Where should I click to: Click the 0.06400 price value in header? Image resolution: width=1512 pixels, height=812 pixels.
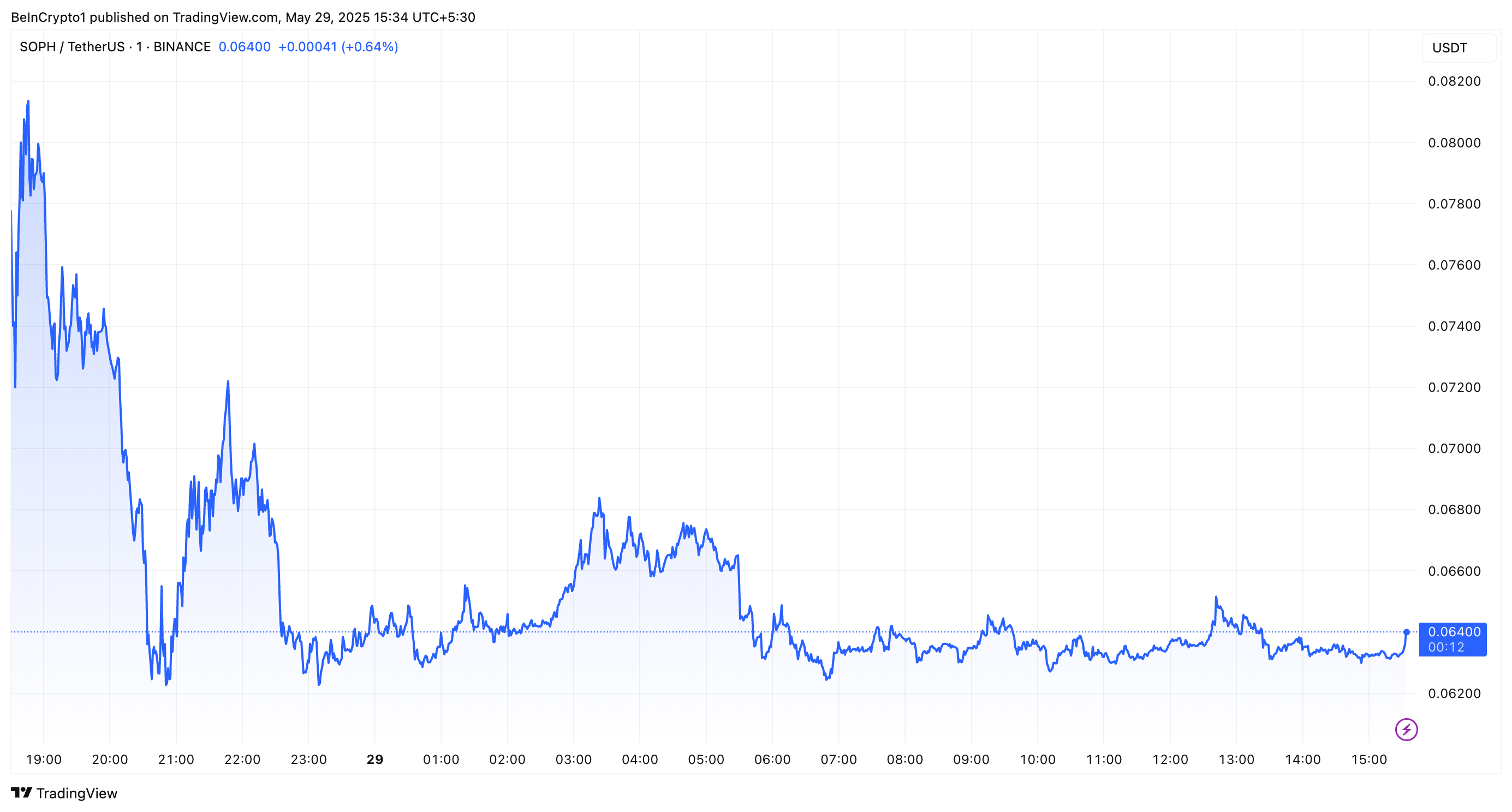point(244,47)
